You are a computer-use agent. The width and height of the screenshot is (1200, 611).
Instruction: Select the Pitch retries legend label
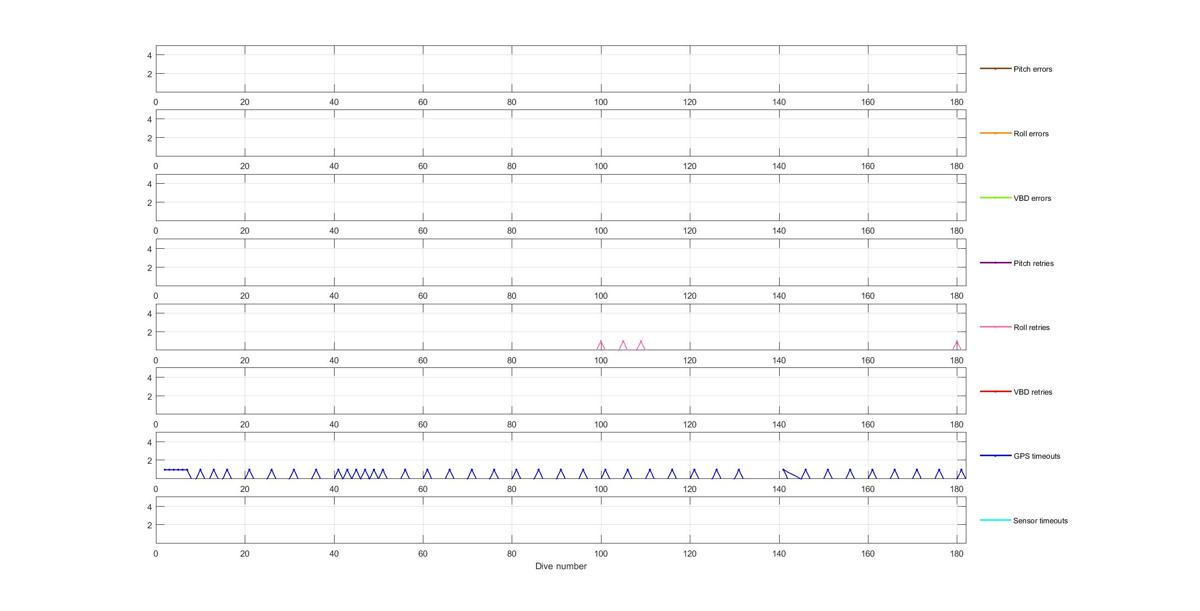point(1034,263)
